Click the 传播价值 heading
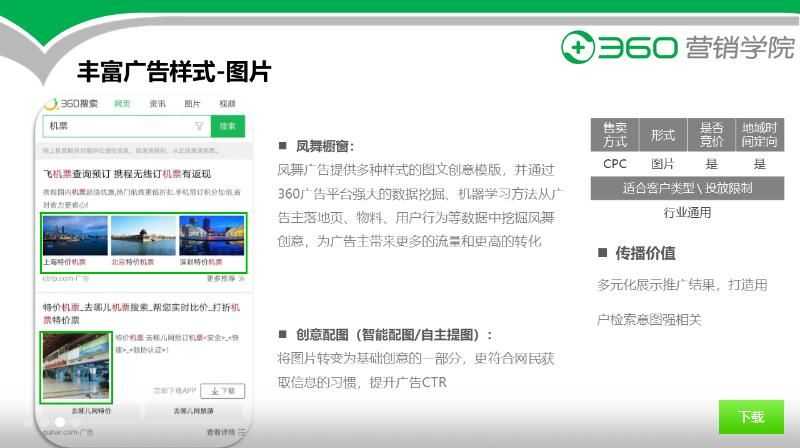This screenshot has width=800, height=448. 645,253
